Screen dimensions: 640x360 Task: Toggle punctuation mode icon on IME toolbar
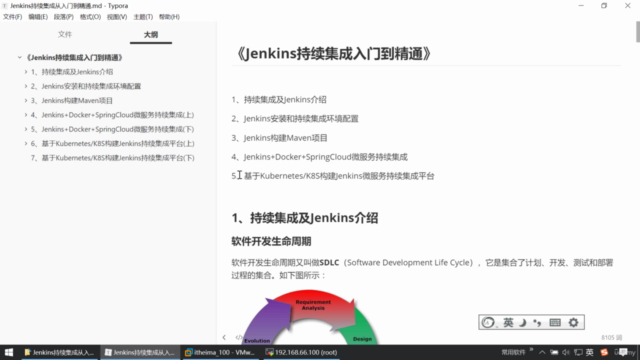coord(538,322)
